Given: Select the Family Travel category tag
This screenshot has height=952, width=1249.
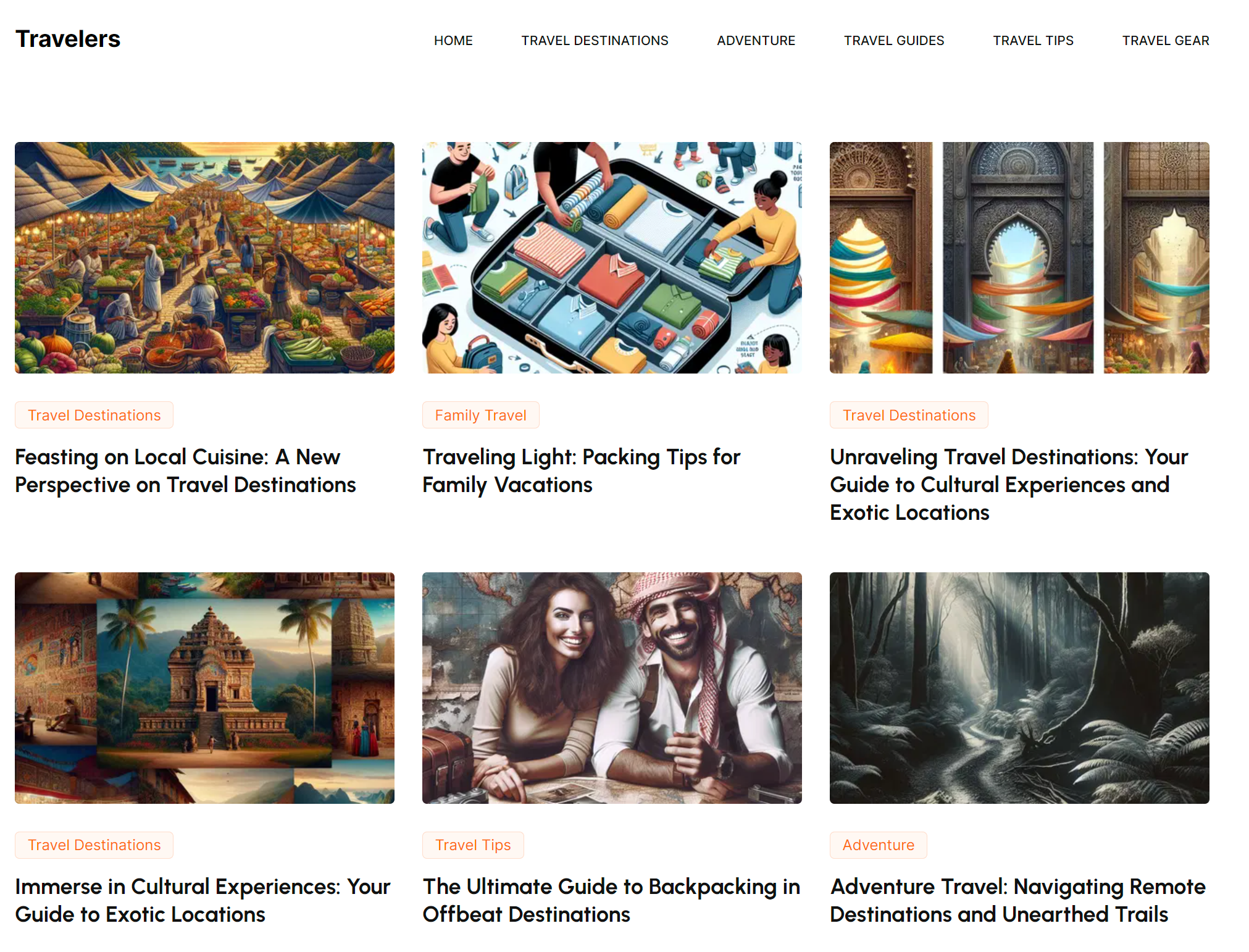Looking at the screenshot, I should click(480, 415).
